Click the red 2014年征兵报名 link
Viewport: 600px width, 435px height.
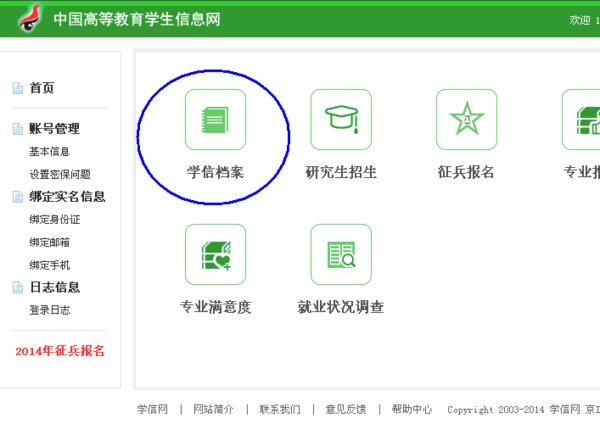(x=60, y=351)
